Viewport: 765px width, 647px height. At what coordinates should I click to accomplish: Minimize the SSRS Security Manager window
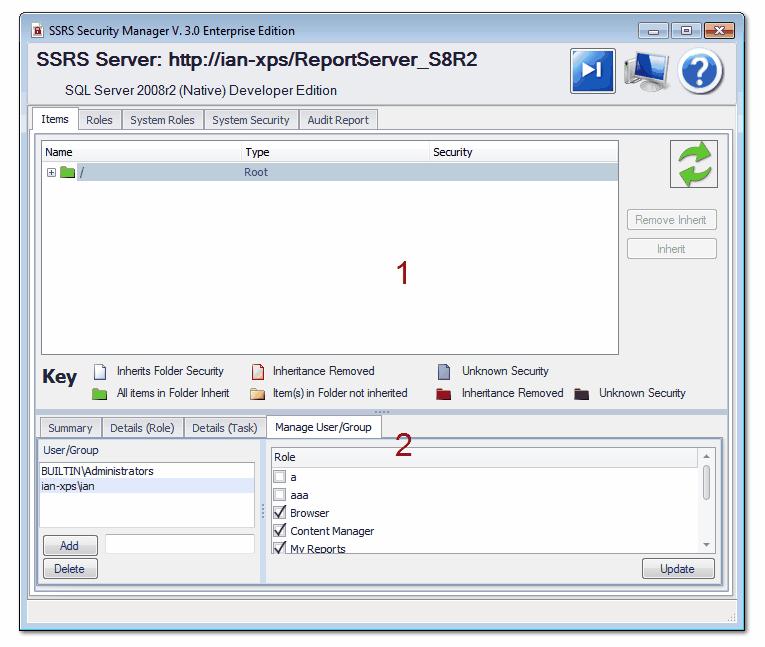pos(653,31)
